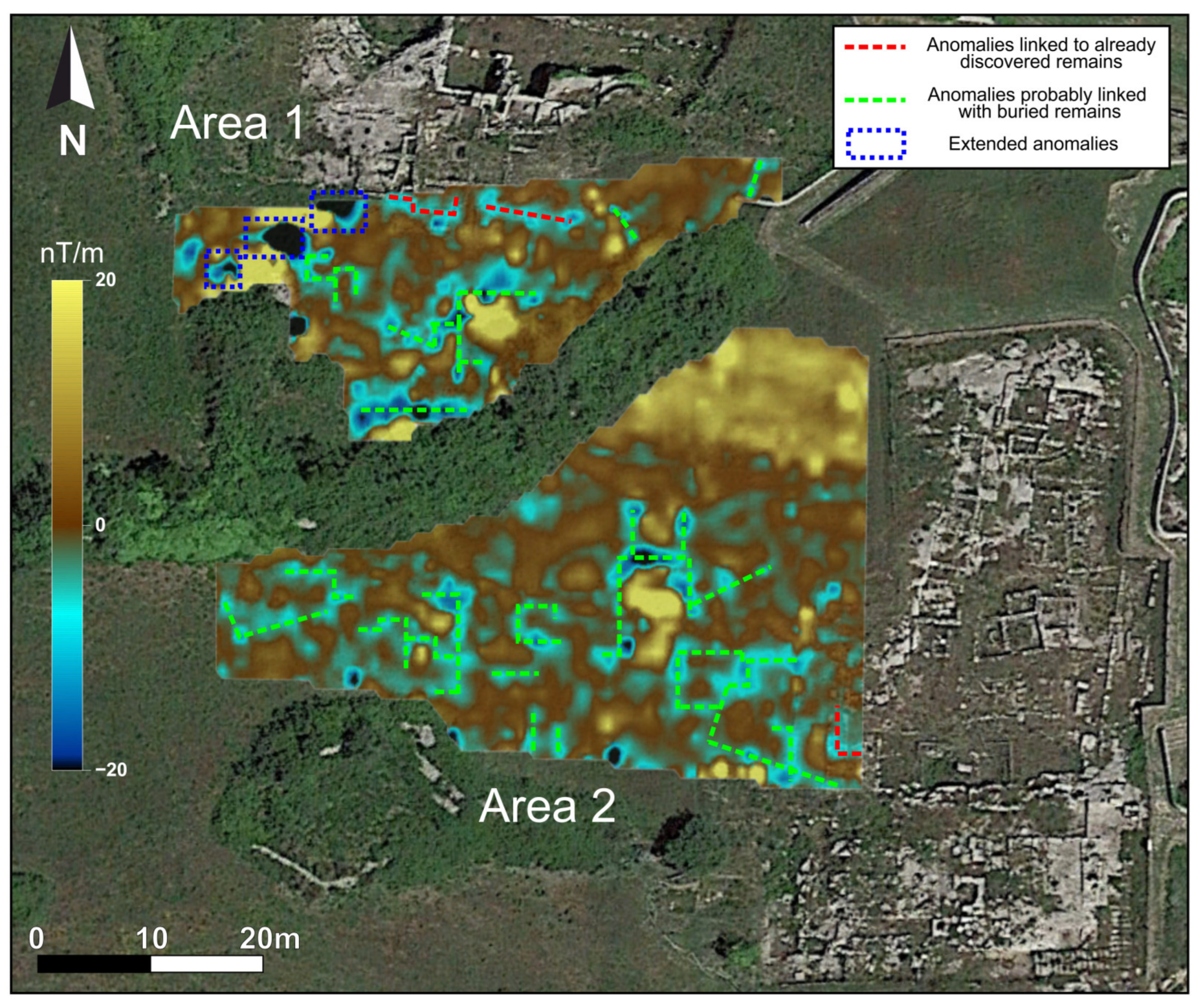
Task: Click the '0' midpoint on color scale
Action: 100,524
